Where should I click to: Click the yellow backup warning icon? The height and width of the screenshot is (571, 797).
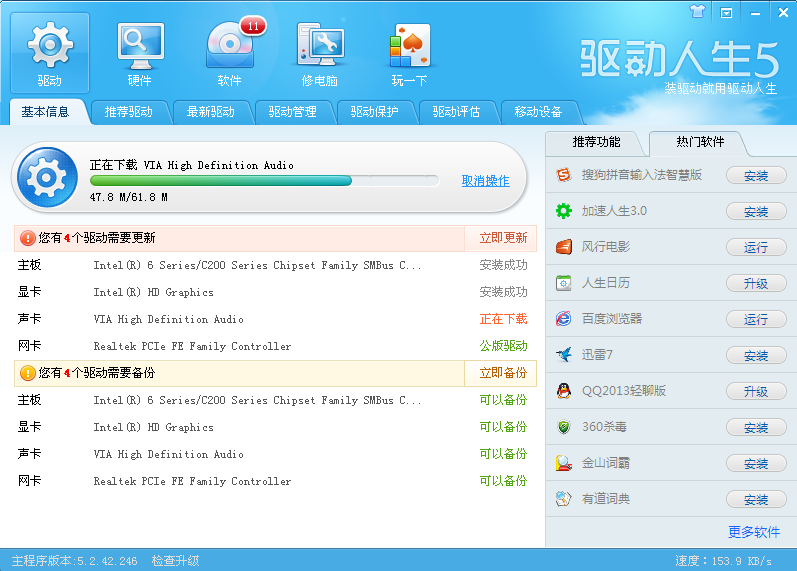[27, 373]
